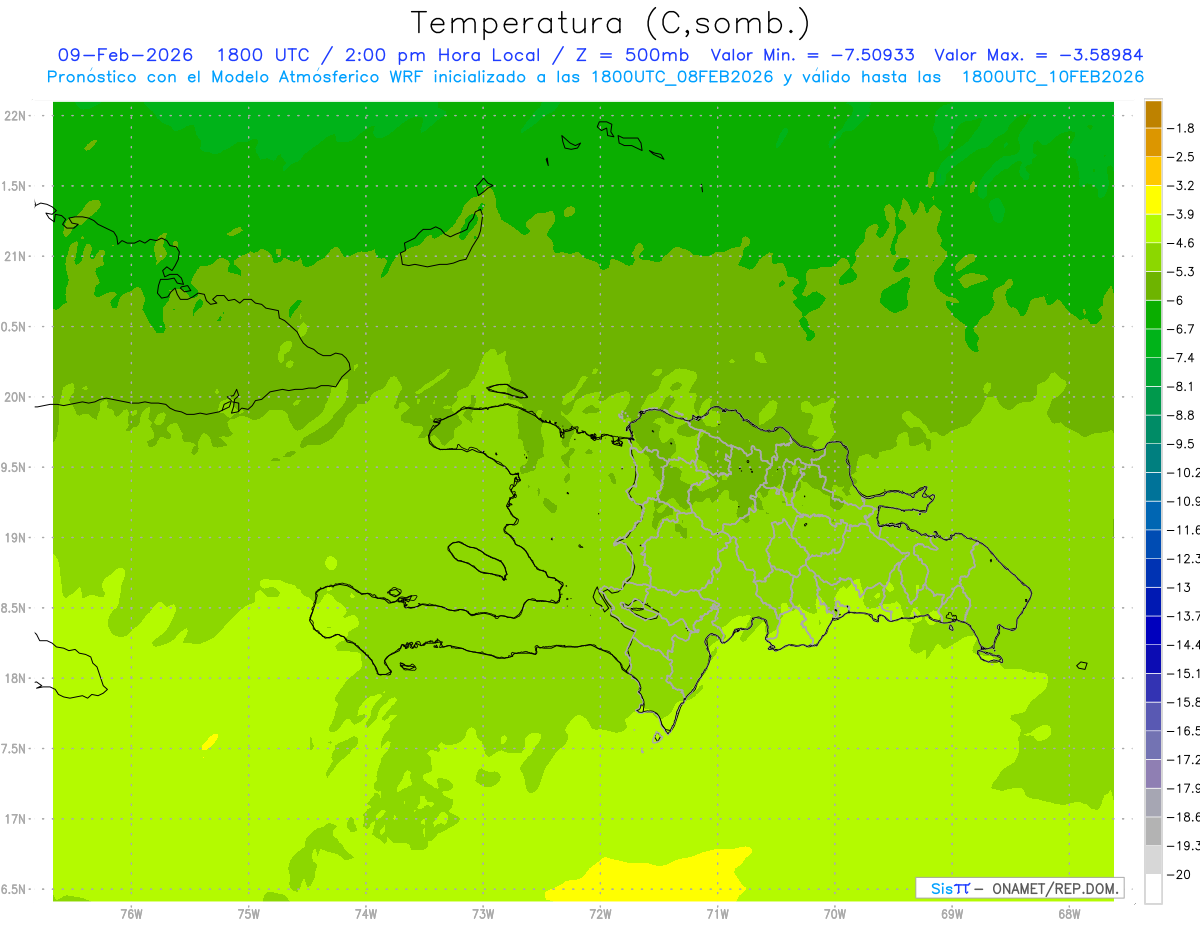Click the "-17.2" colorbar label
1200x927 pixels.
1183,760
